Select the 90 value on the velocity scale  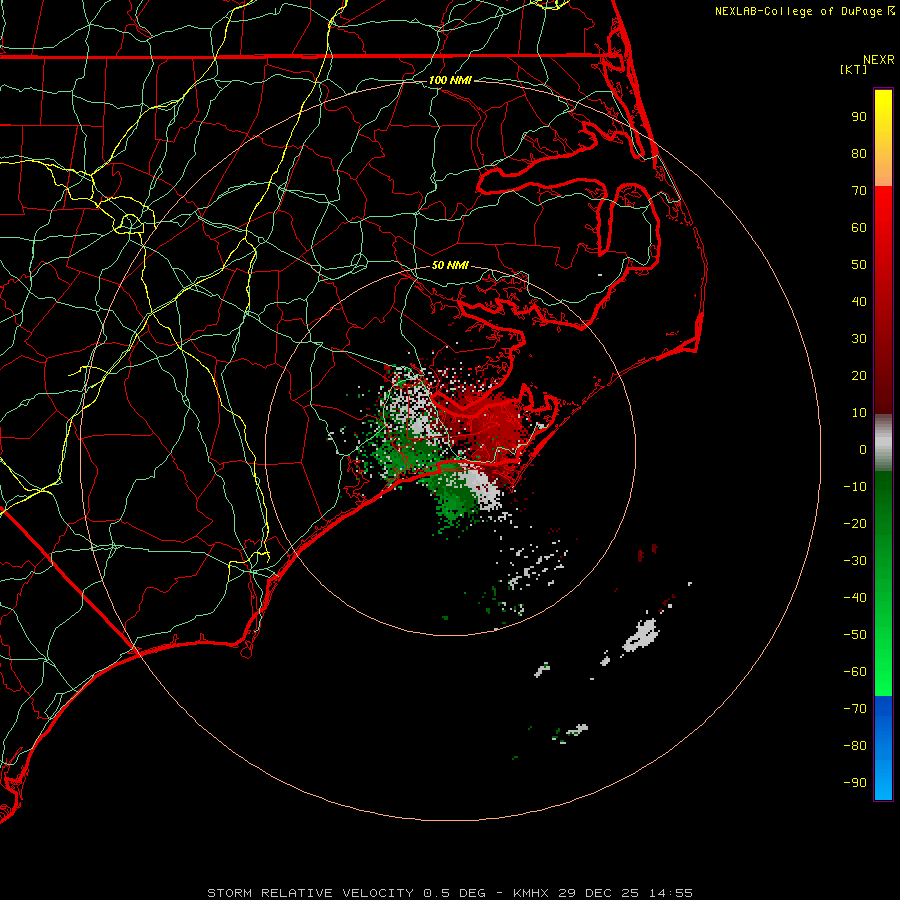tap(859, 117)
